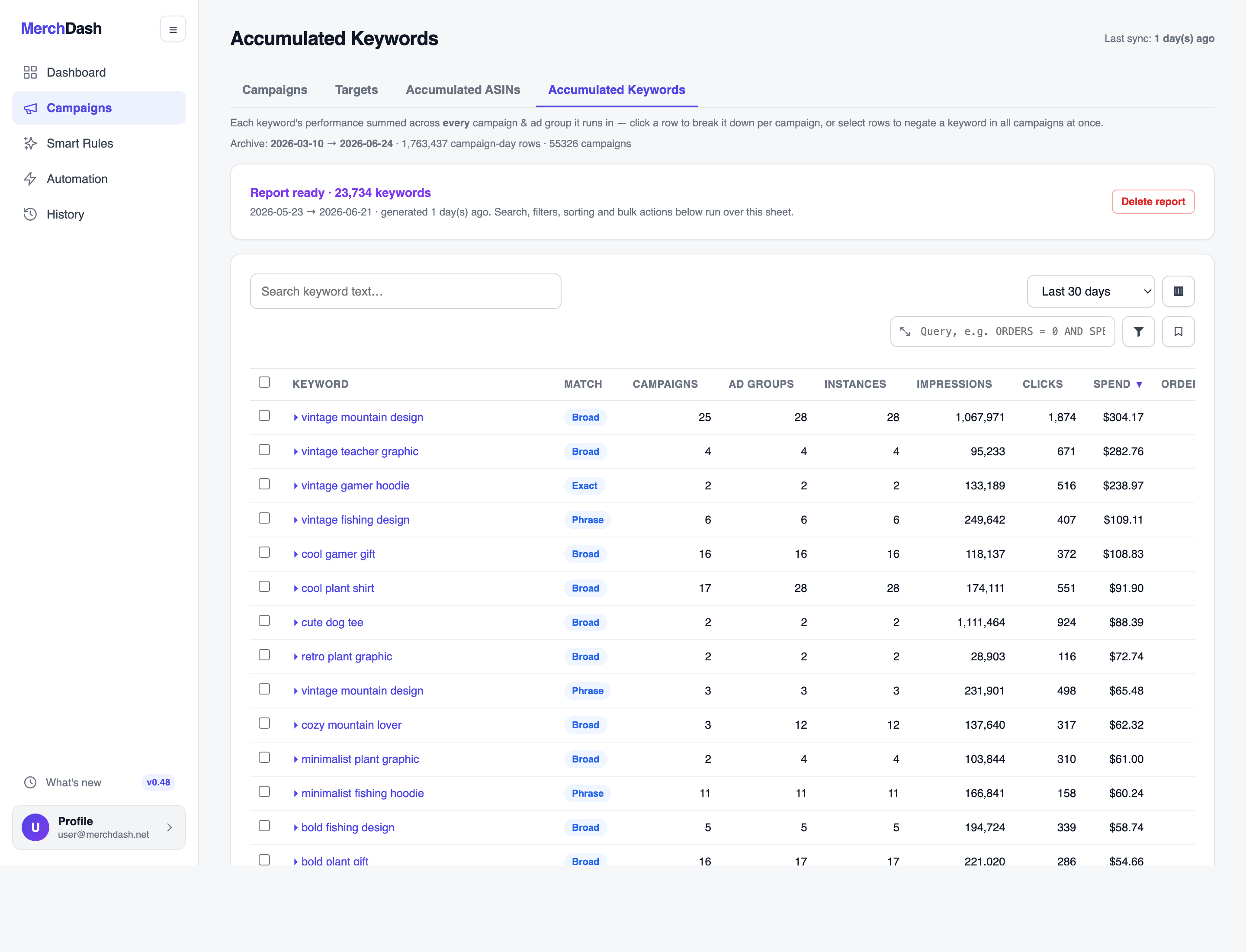The image size is (1246, 952).
Task: Click the v0.48 version badge
Action: tap(158, 782)
